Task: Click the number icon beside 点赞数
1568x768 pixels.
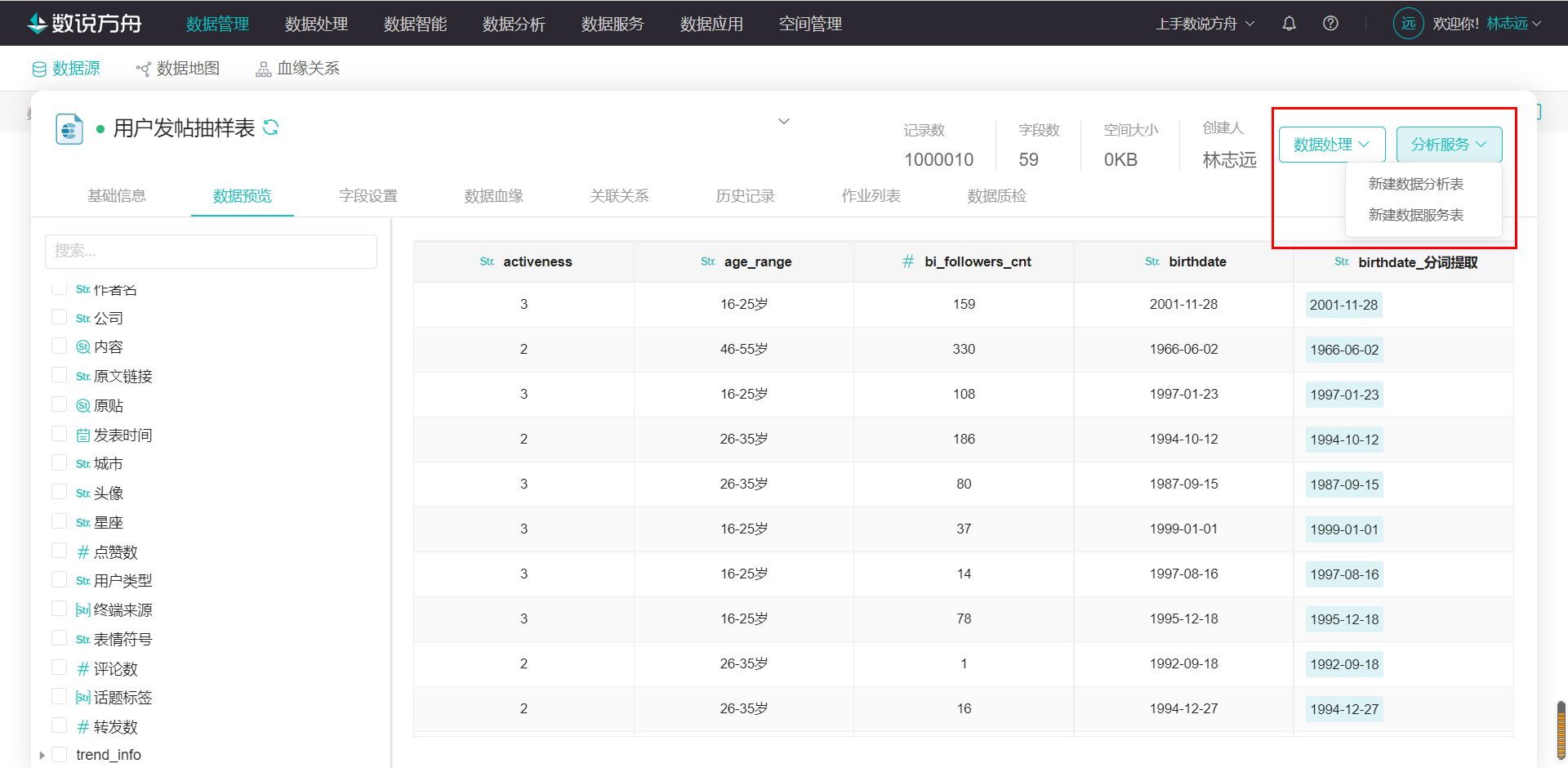Action: (x=83, y=552)
